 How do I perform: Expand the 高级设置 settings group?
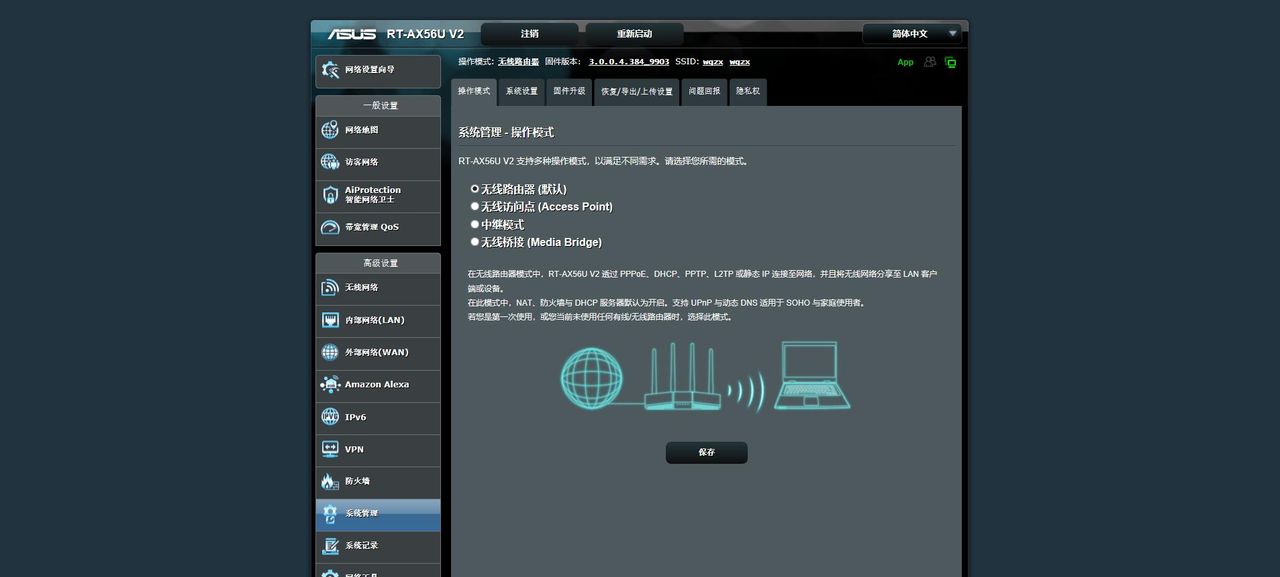coord(377,262)
